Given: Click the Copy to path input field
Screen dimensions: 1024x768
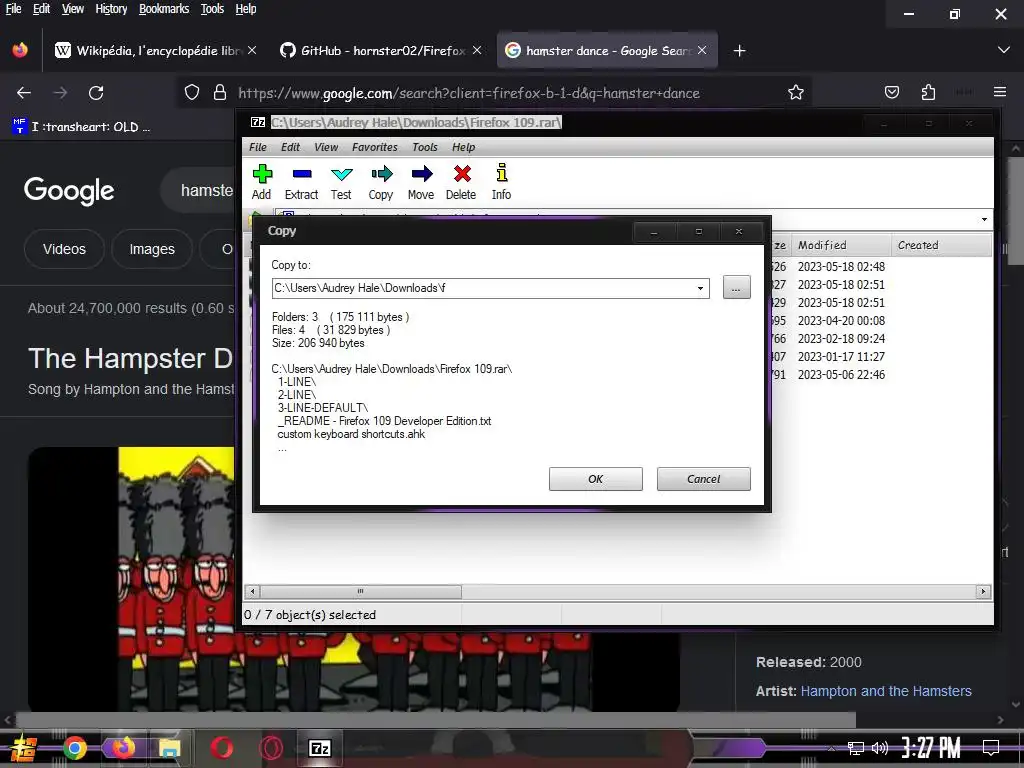Looking at the screenshot, I should tap(483, 288).
